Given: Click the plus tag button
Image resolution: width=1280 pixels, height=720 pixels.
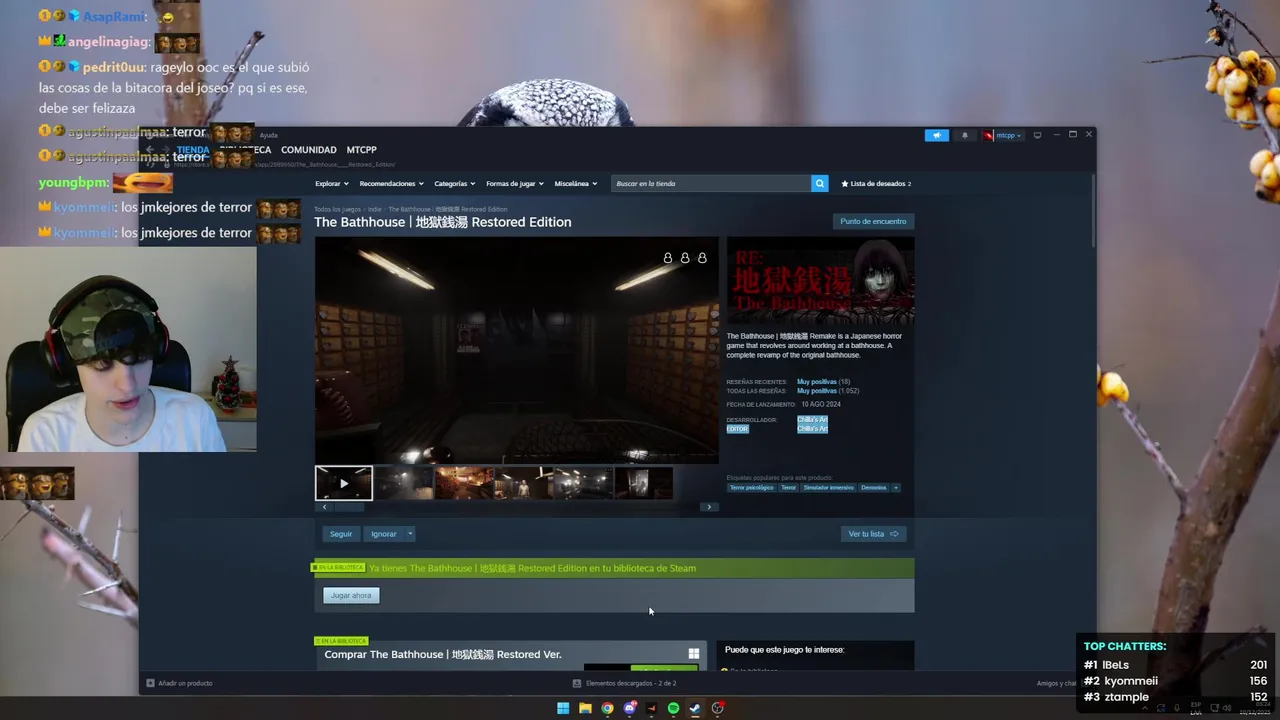Looking at the screenshot, I should point(896,488).
